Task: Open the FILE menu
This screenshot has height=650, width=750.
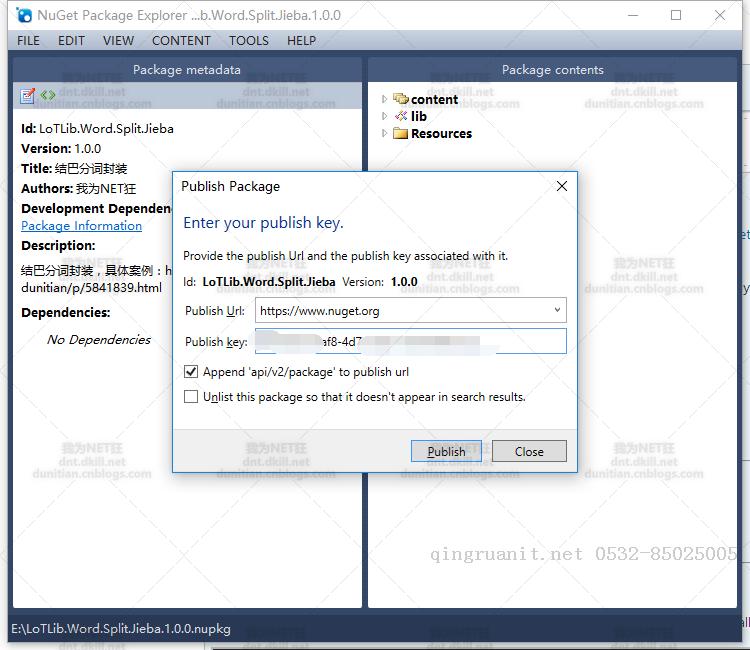Action: pos(28,41)
